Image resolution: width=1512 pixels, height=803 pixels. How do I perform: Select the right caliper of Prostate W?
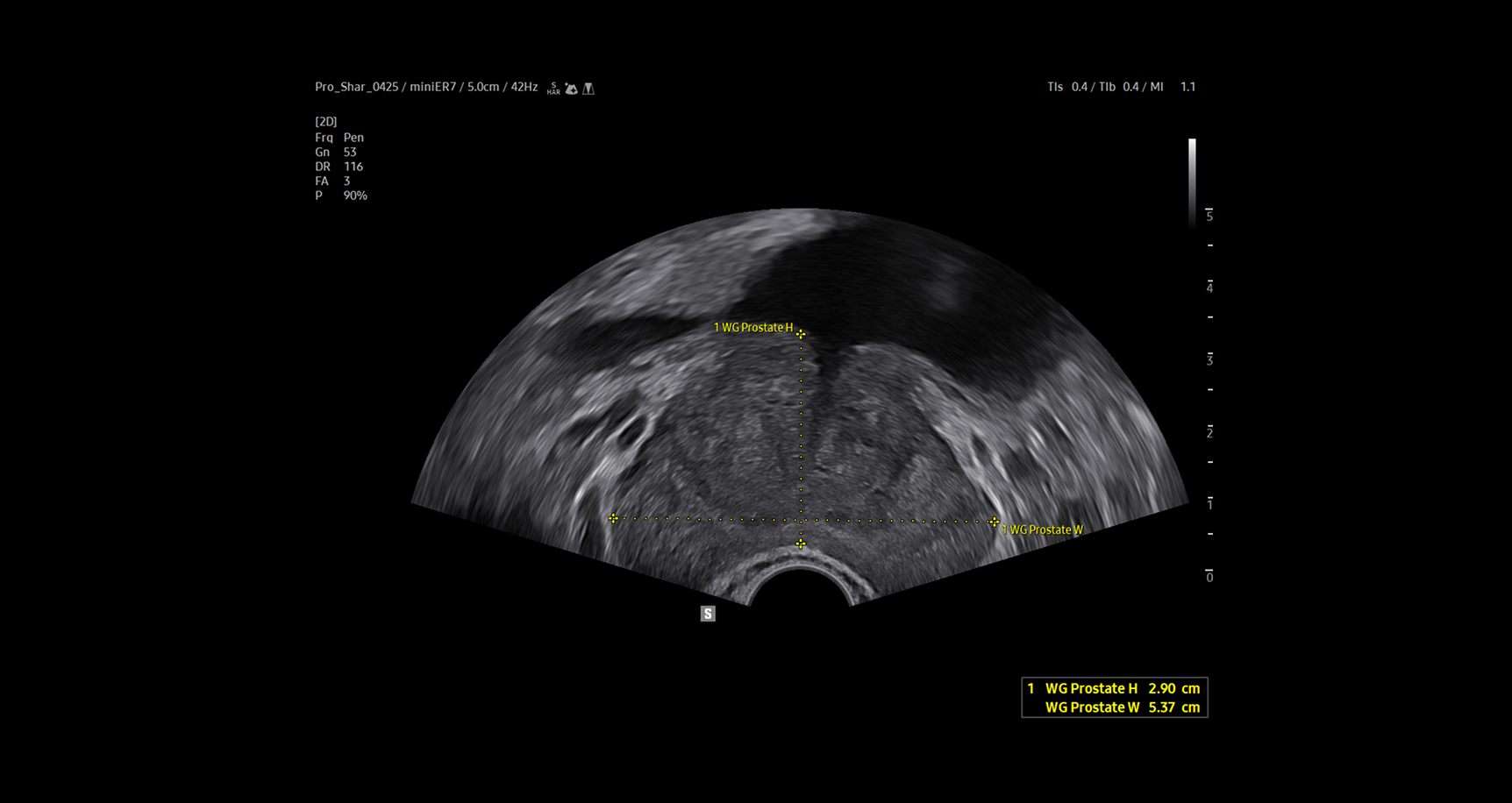pyautogui.click(x=993, y=522)
